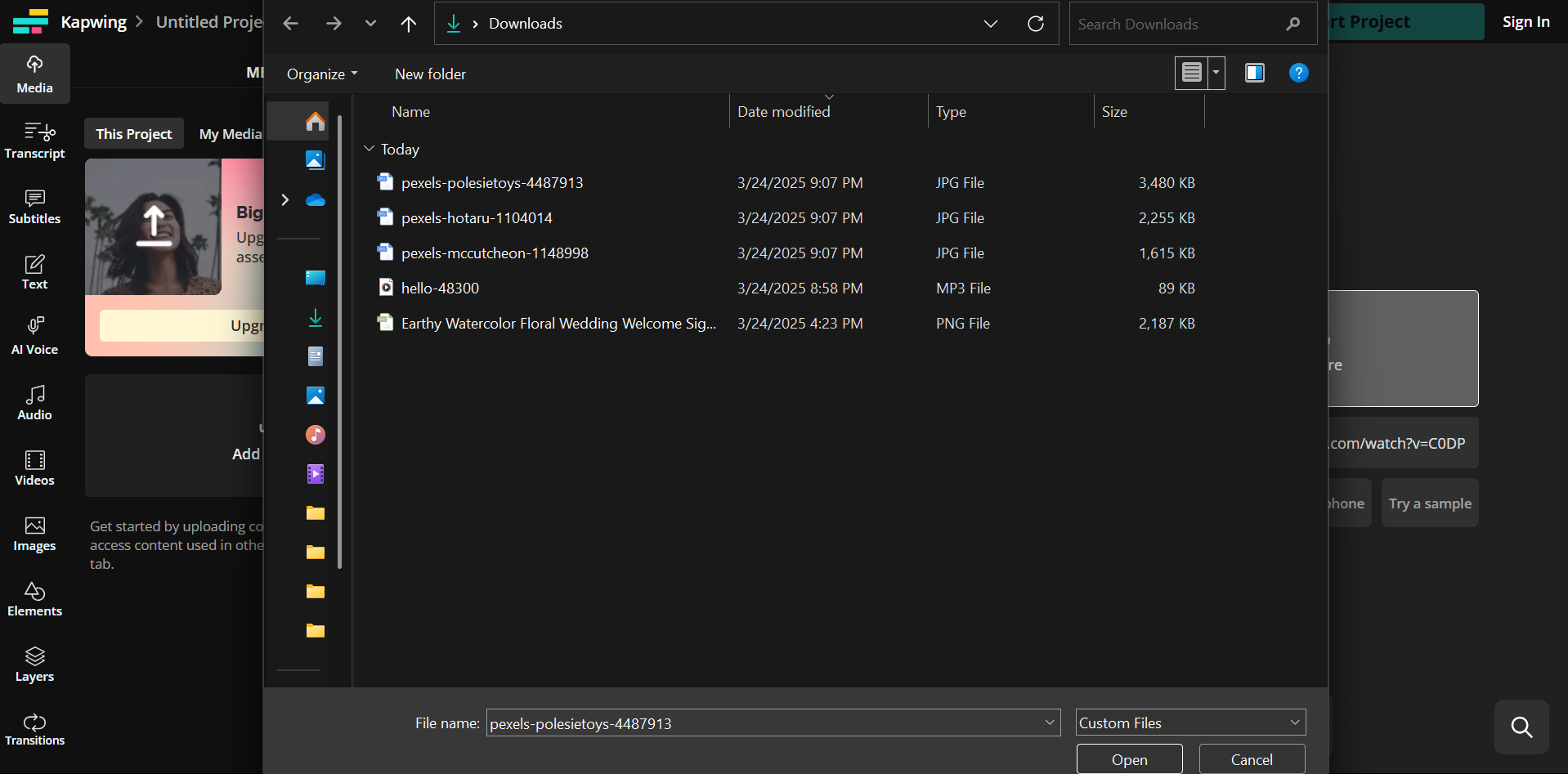Screen dimensions: 1568x774
Task: Select the hello-48300 MP3 file
Action: (x=440, y=289)
